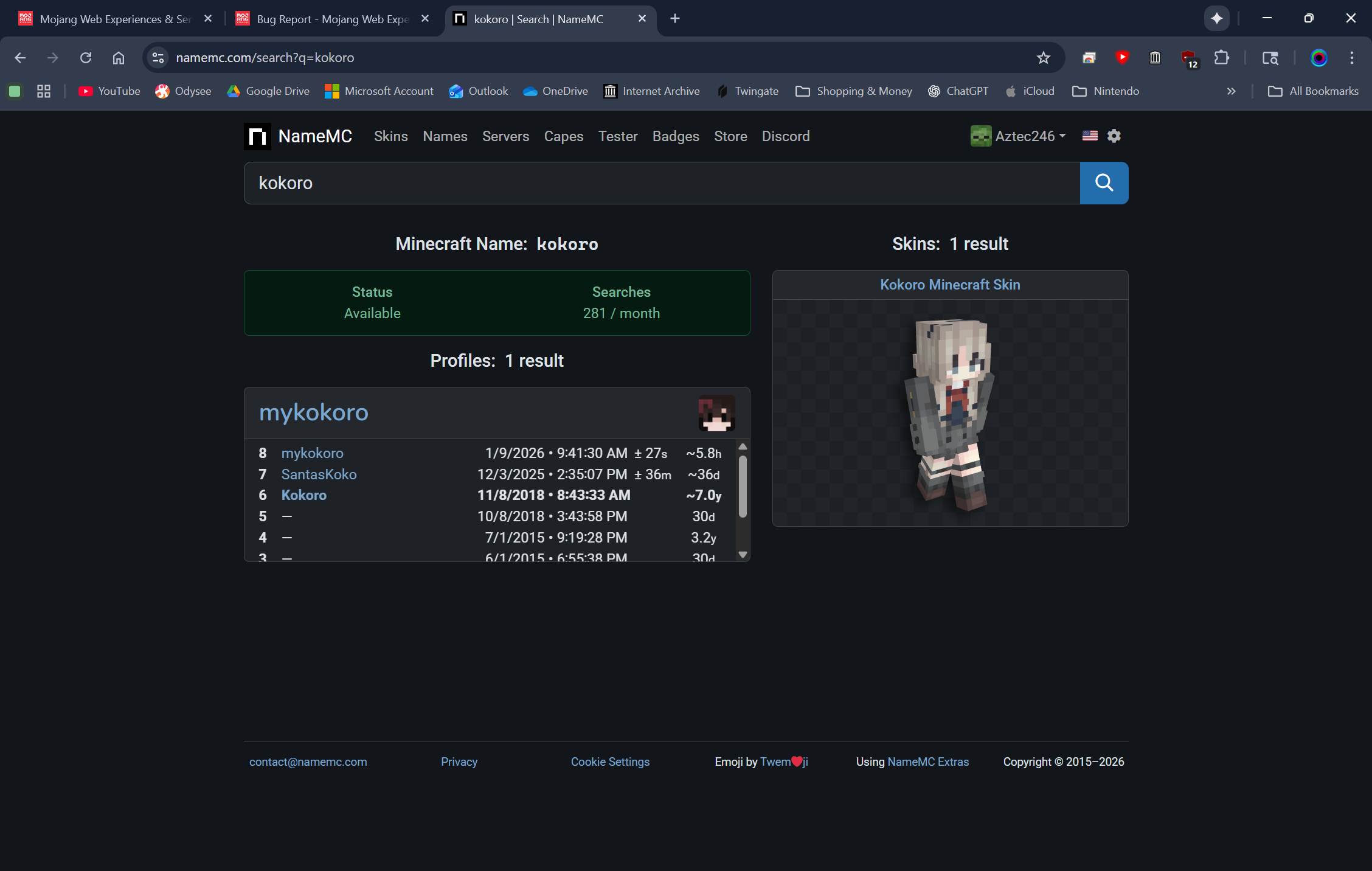Click mykokoro's skin face avatar
This screenshot has height=871, width=1372.
tap(716, 413)
